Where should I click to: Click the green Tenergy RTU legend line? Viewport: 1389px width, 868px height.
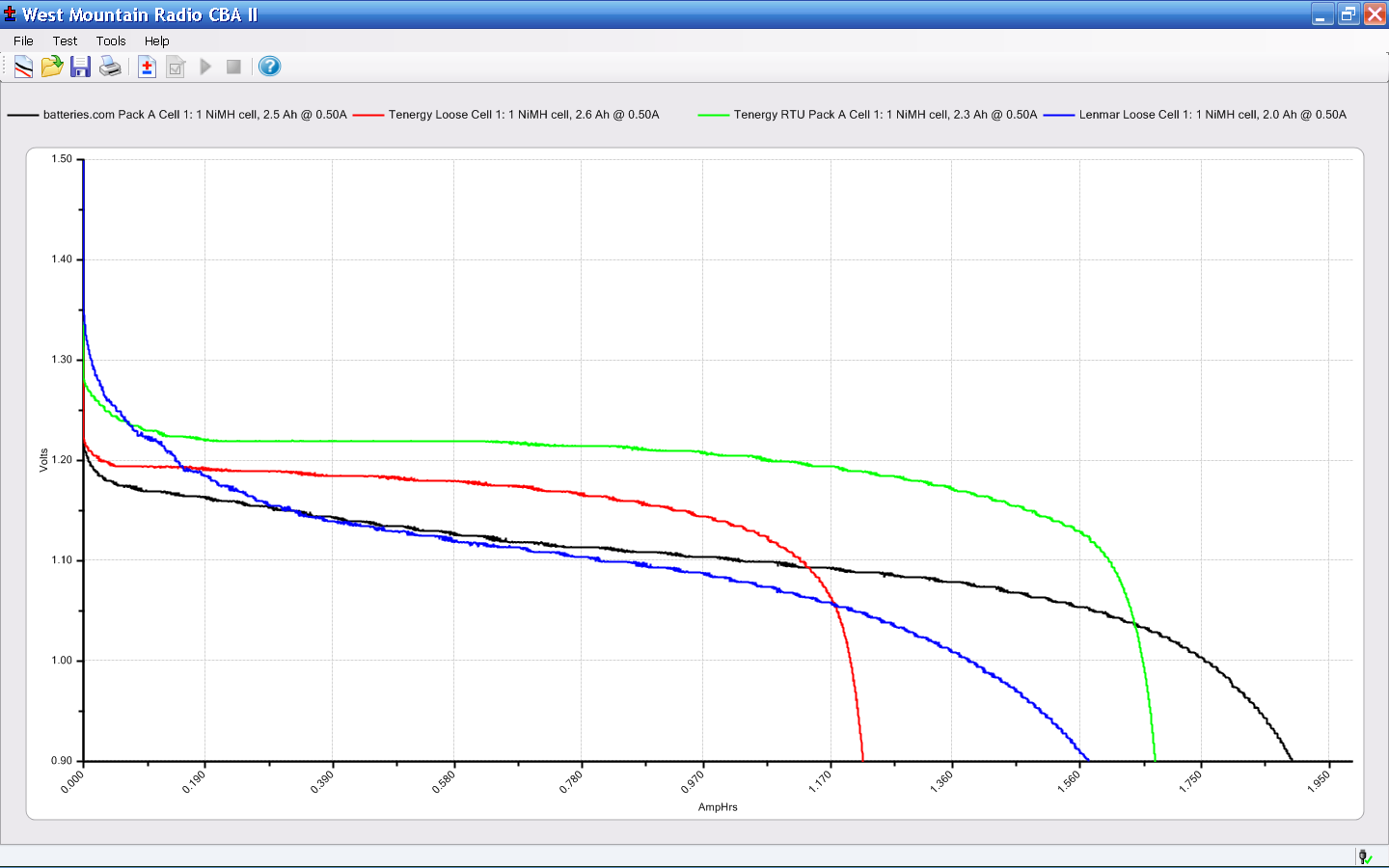click(714, 115)
